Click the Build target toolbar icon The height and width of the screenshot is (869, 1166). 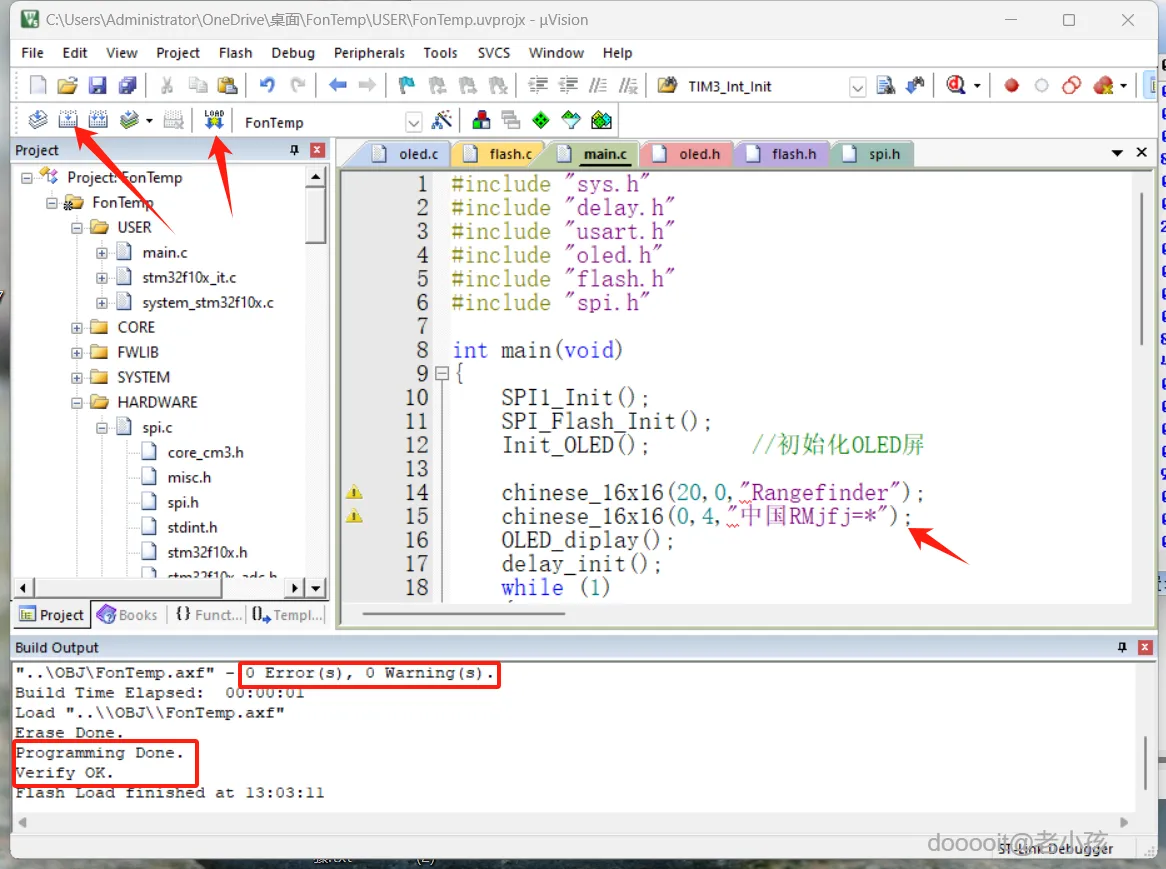[x=67, y=121]
